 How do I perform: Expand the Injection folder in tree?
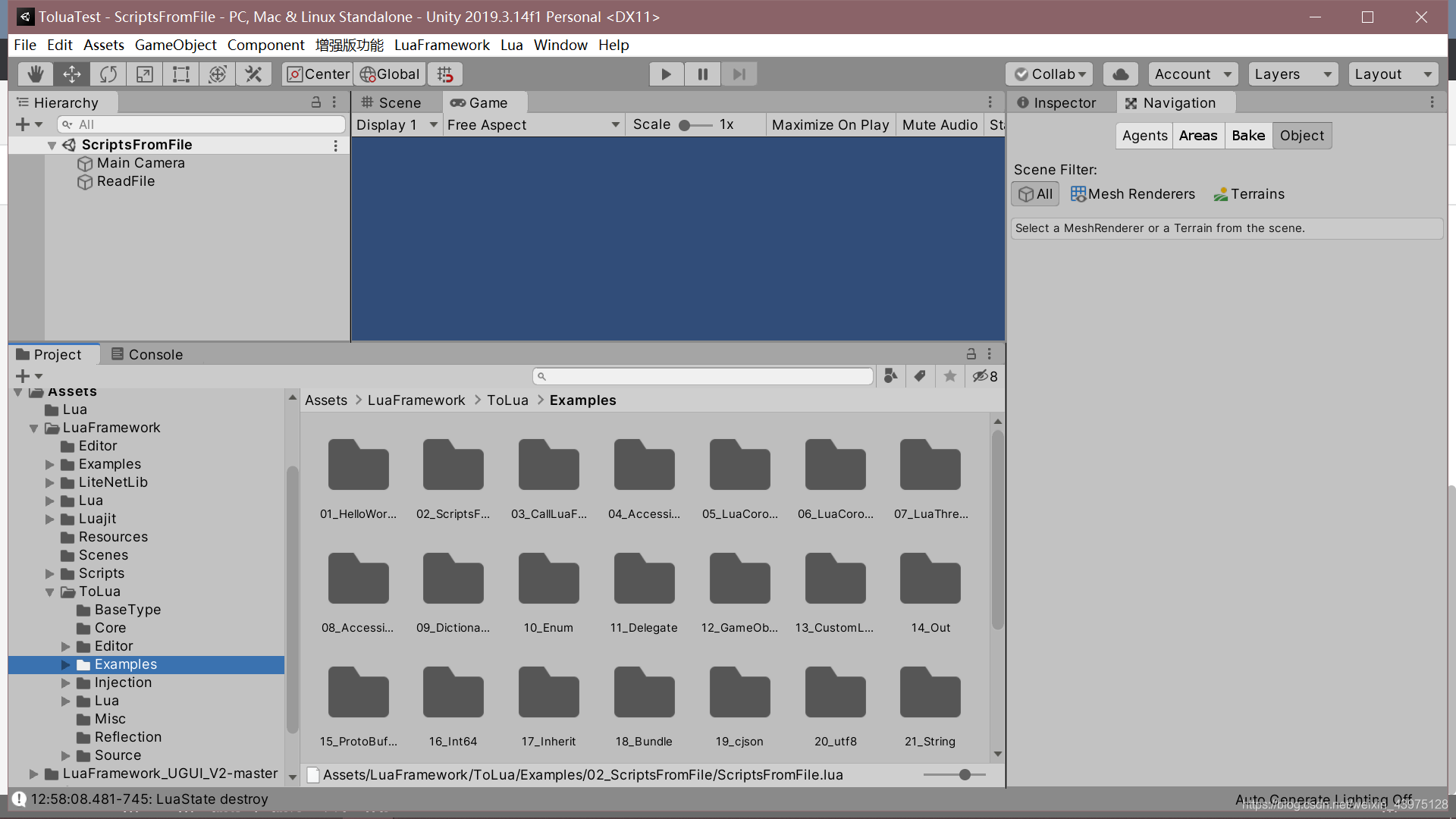(x=66, y=682)
